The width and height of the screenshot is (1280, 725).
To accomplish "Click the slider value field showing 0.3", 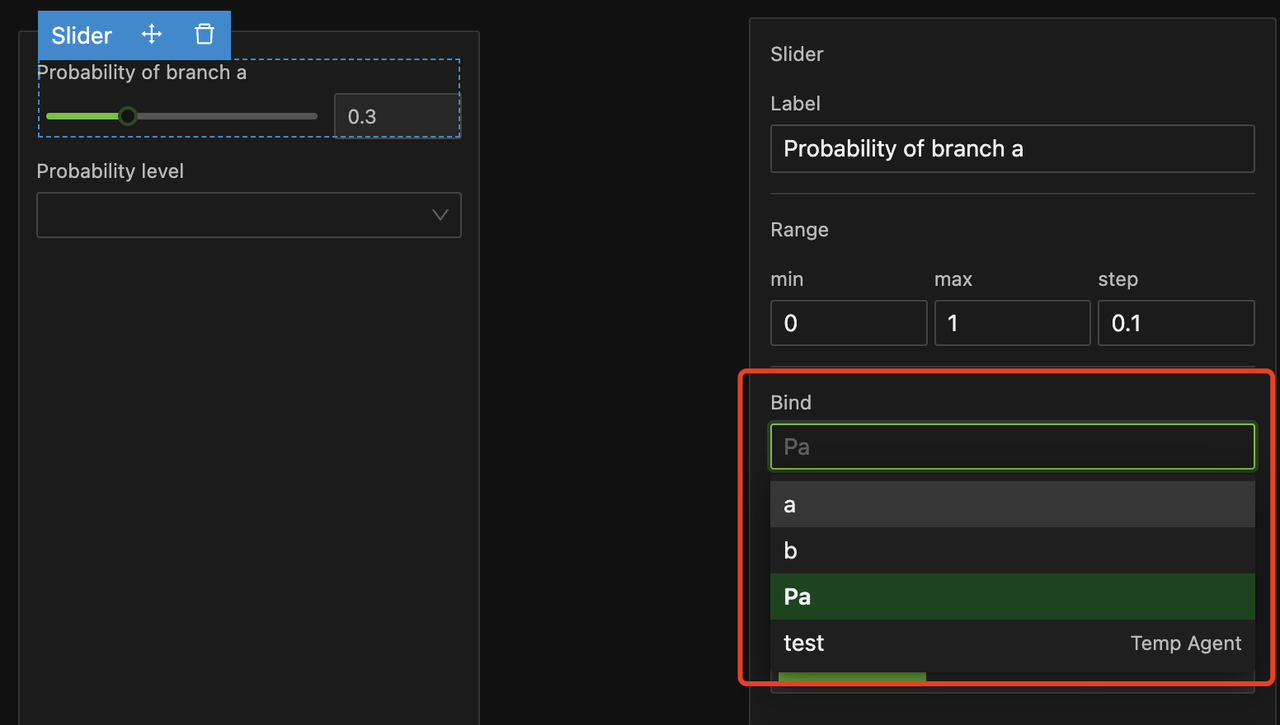I will pos(396,116).
